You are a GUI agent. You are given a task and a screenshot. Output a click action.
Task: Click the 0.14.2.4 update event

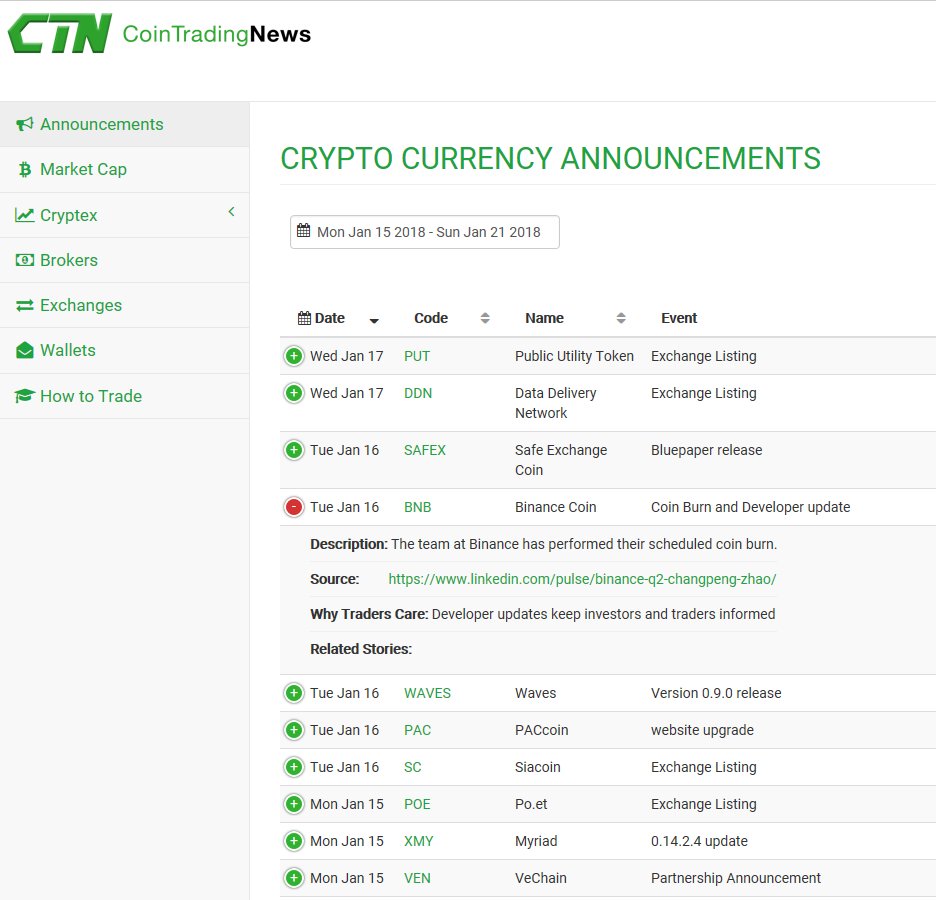(x=699, y=841)
